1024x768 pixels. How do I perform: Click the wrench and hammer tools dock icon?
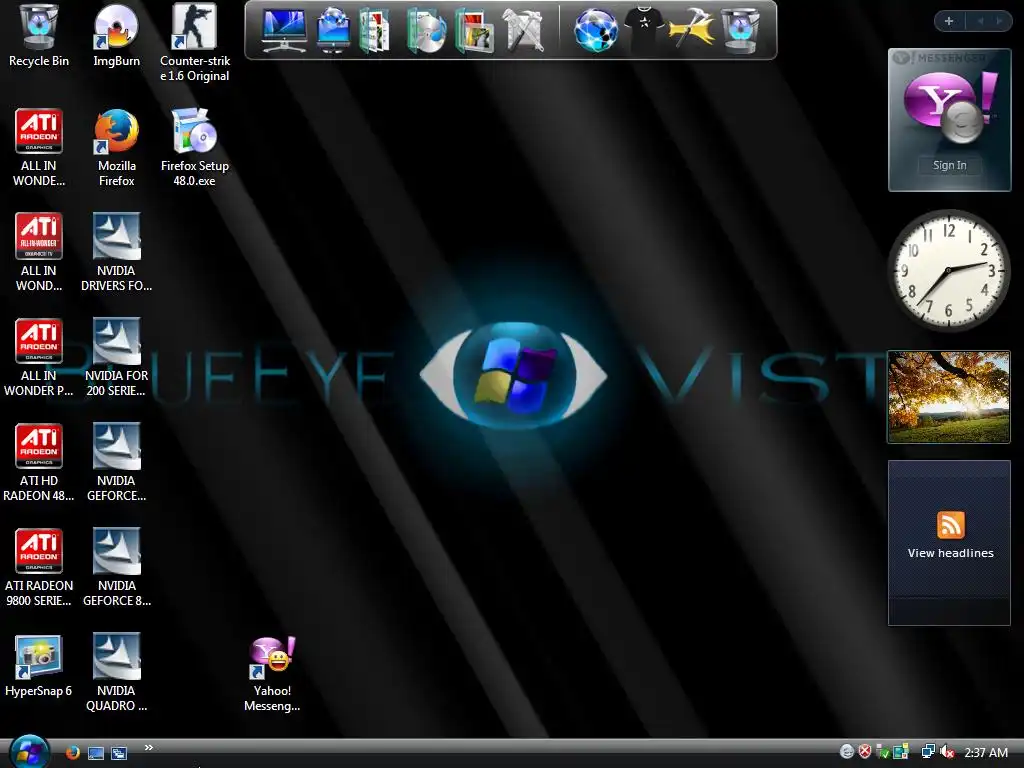tap(523, 30)
